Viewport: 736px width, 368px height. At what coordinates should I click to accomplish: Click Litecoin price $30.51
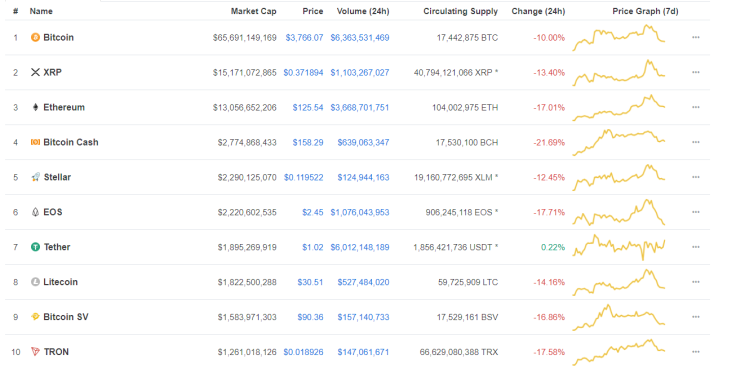click(310, 282)
